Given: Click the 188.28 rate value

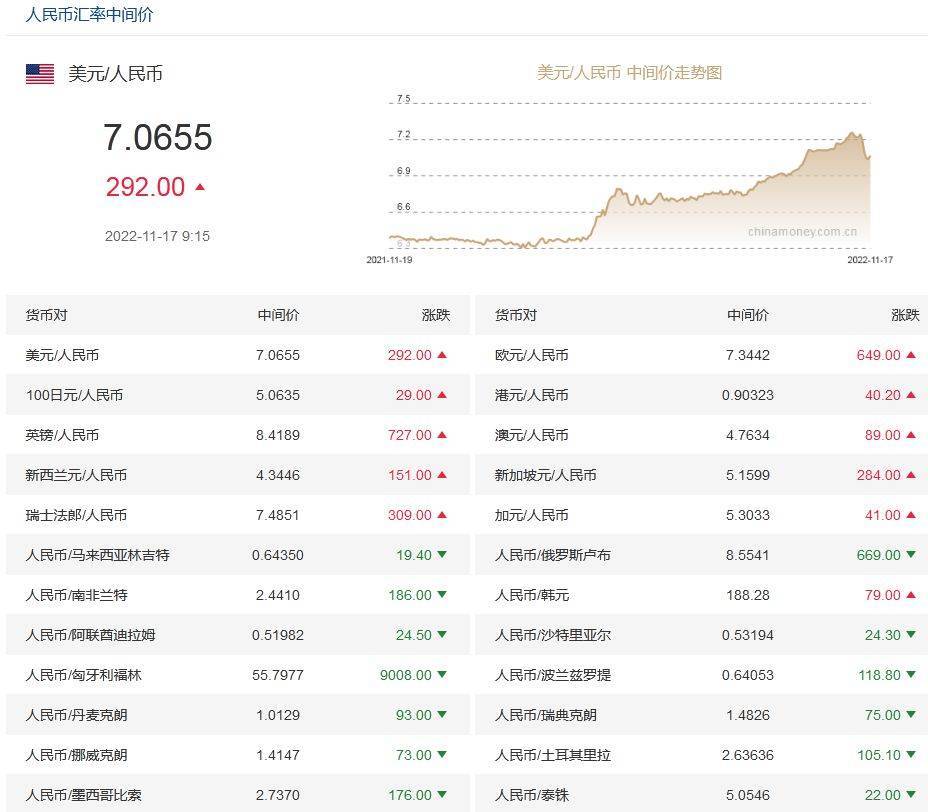Looking at the screenshot, I should coord(748,595).
